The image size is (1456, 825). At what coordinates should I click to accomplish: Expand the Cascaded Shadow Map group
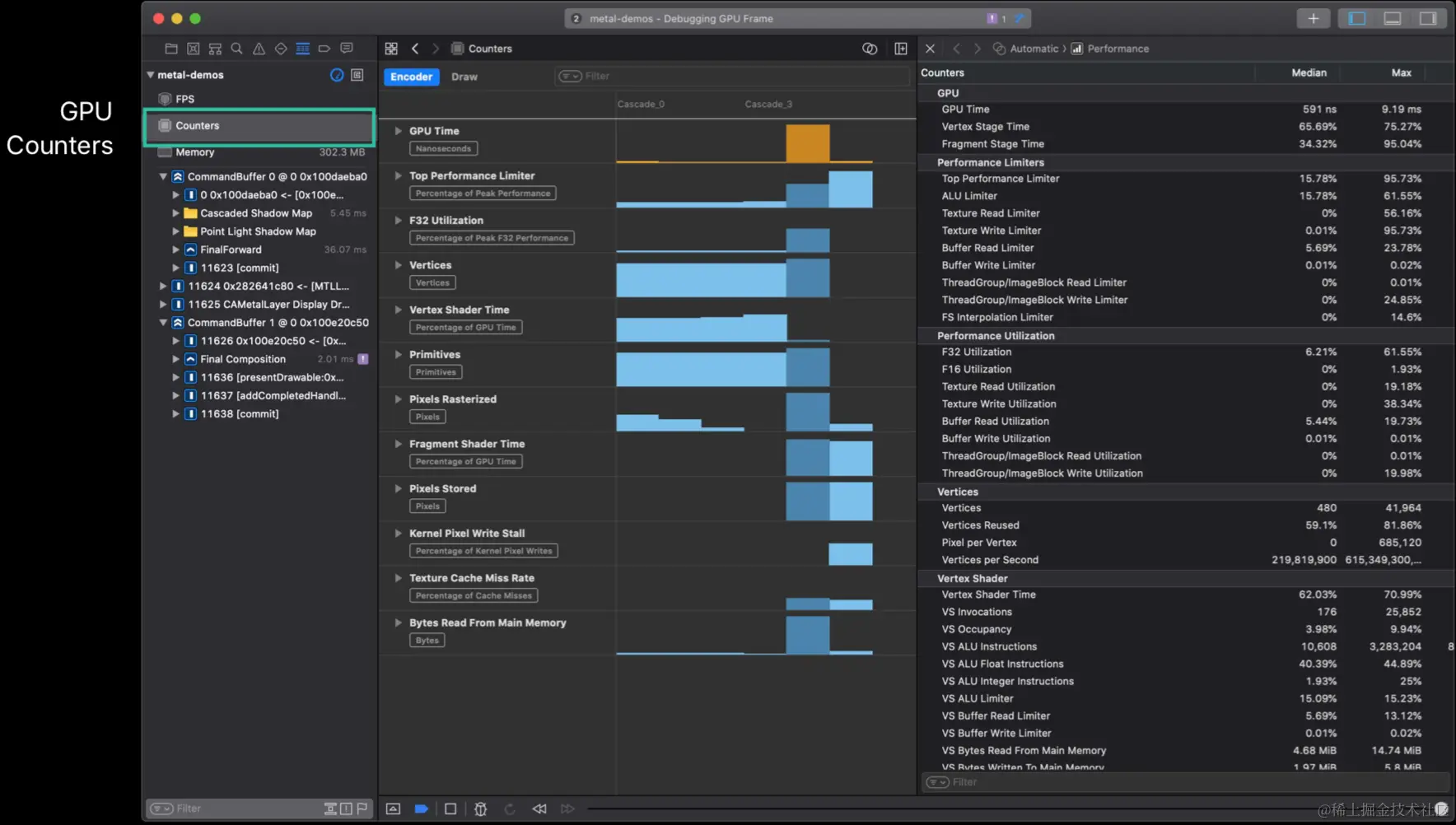(175, 213)
